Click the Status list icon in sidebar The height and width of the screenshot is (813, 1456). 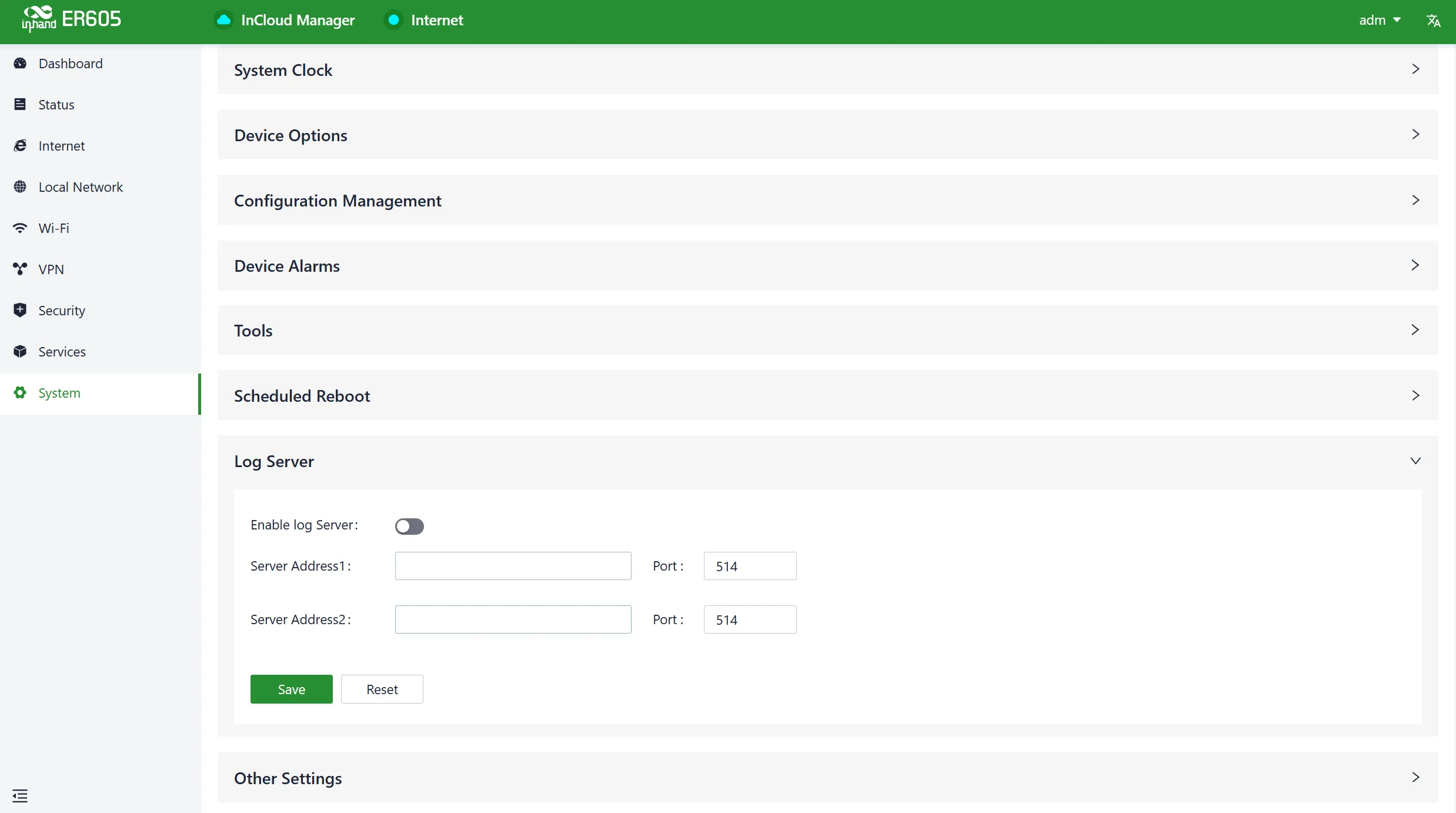pyautogui.click(x=20, y=105)
